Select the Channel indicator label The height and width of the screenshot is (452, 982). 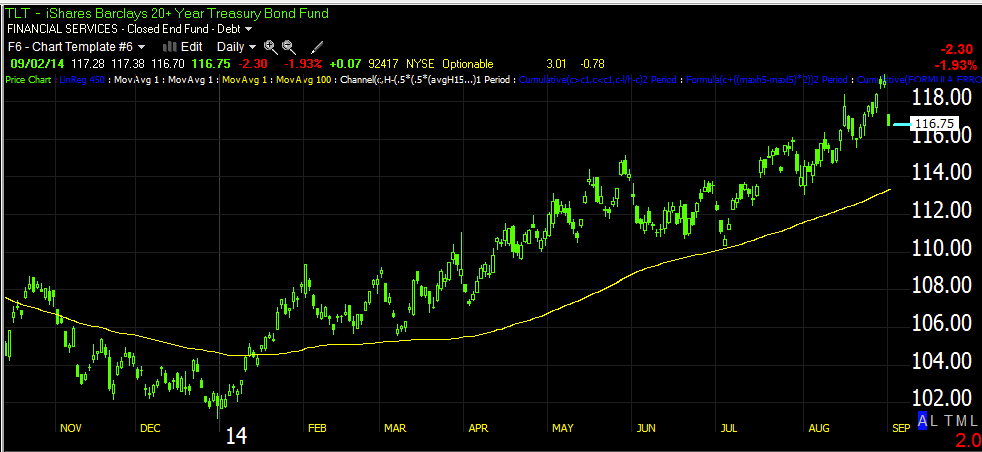point(425,80)
